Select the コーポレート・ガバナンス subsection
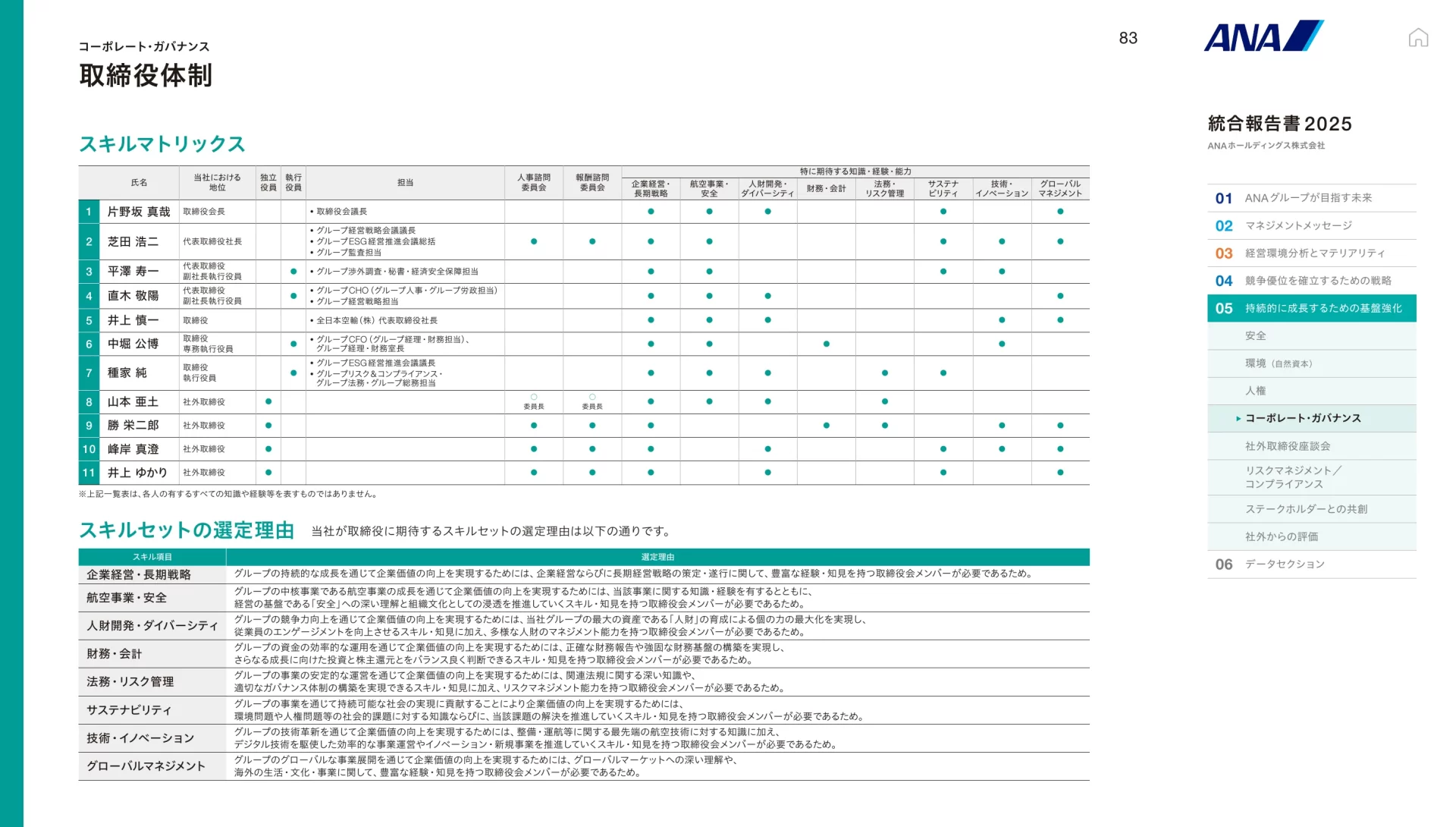This screenshot has width=1456, height=827. (x=1303, y=419)
